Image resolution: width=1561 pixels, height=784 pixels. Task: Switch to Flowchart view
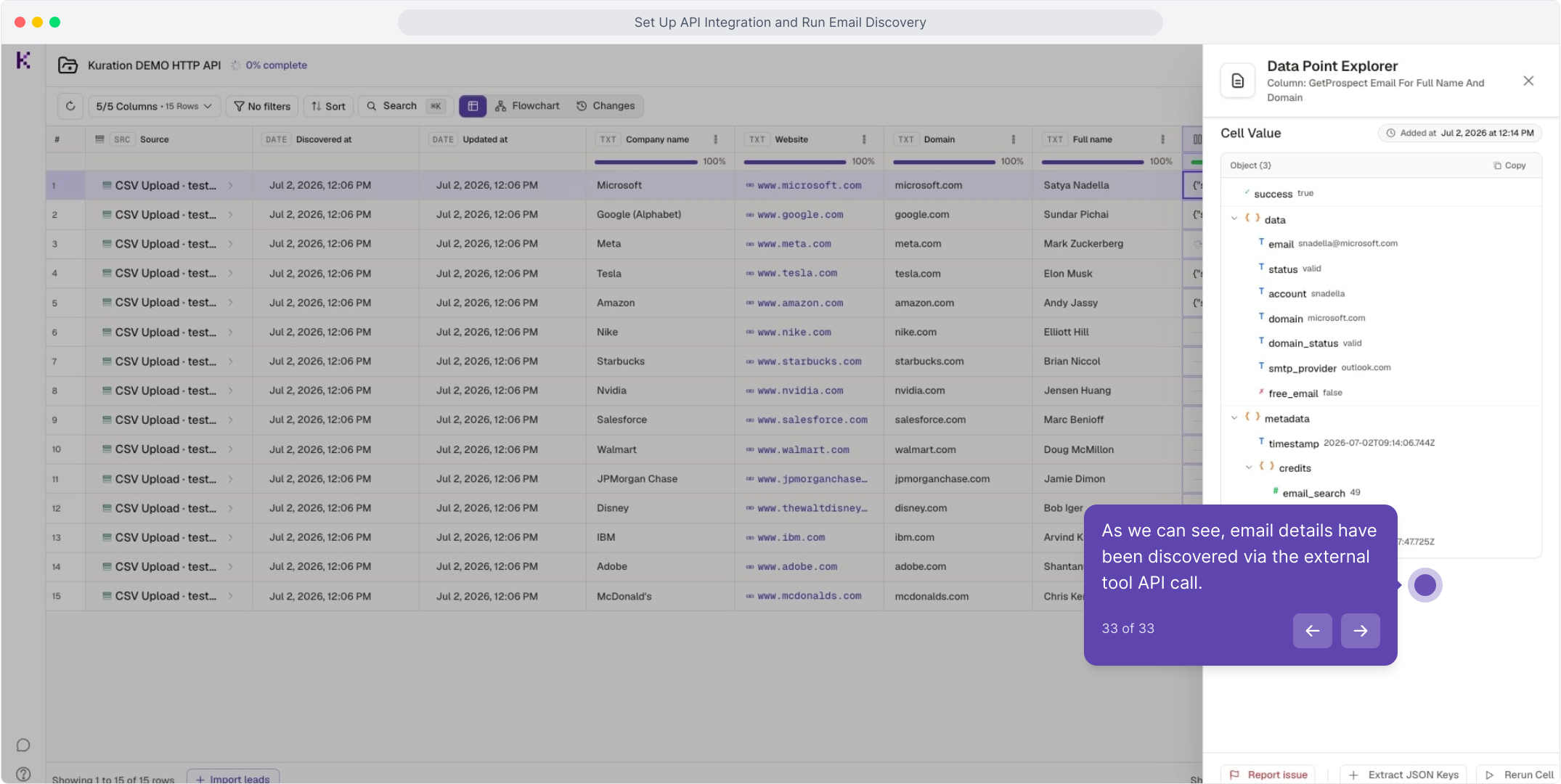(528, 106)
